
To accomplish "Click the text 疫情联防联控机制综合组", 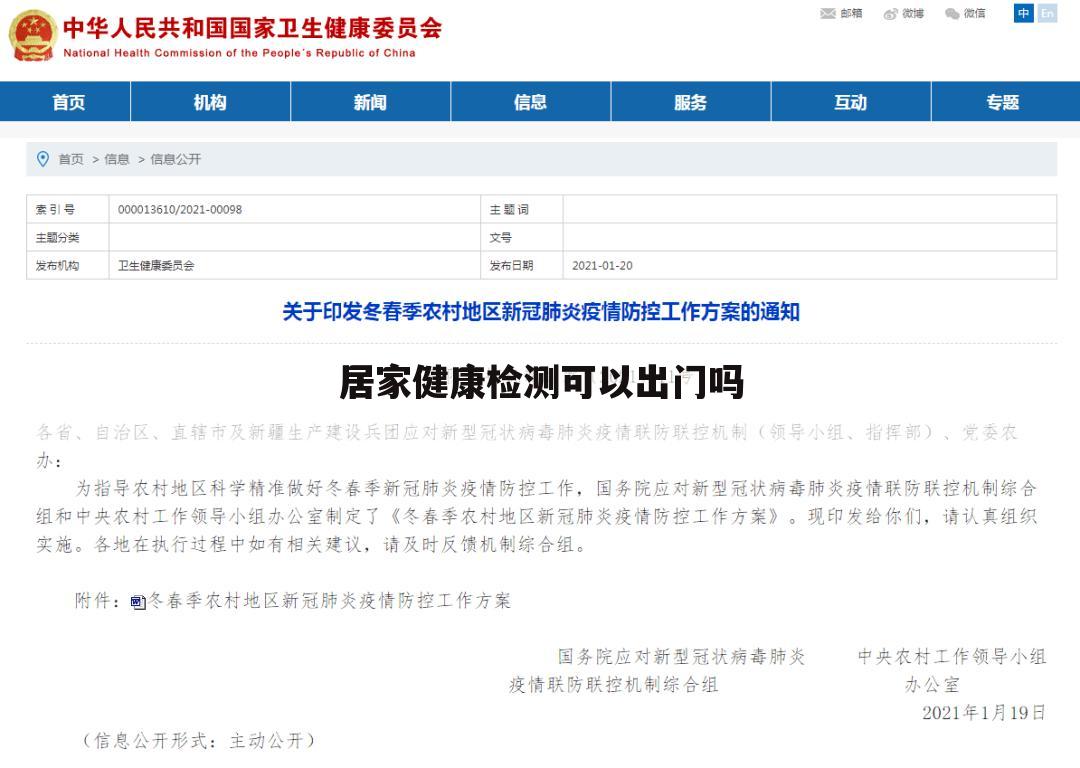I will [x=613, y=685].
